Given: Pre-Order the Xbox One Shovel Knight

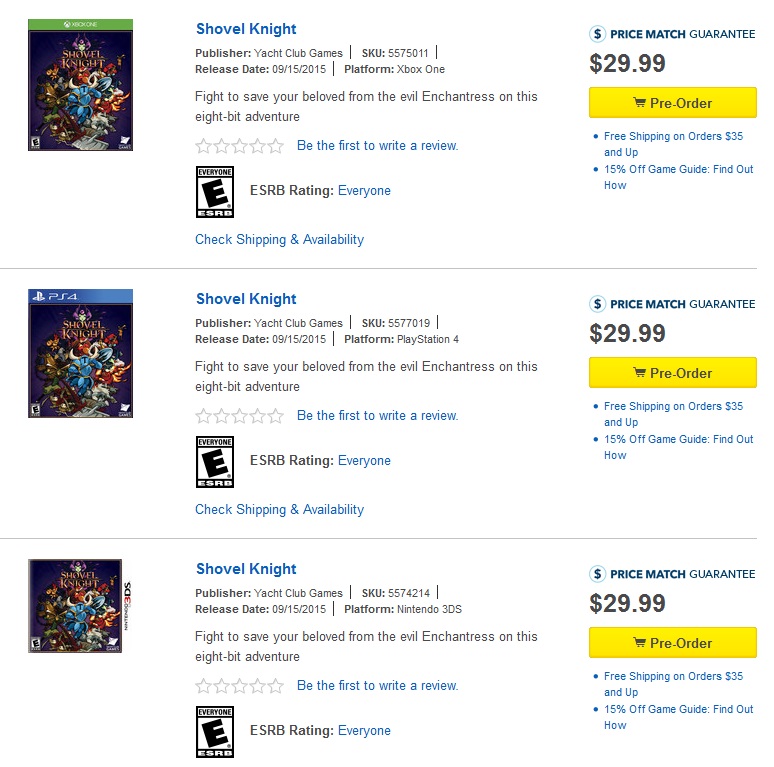Looking at the screenshot, I should (672, 103).
